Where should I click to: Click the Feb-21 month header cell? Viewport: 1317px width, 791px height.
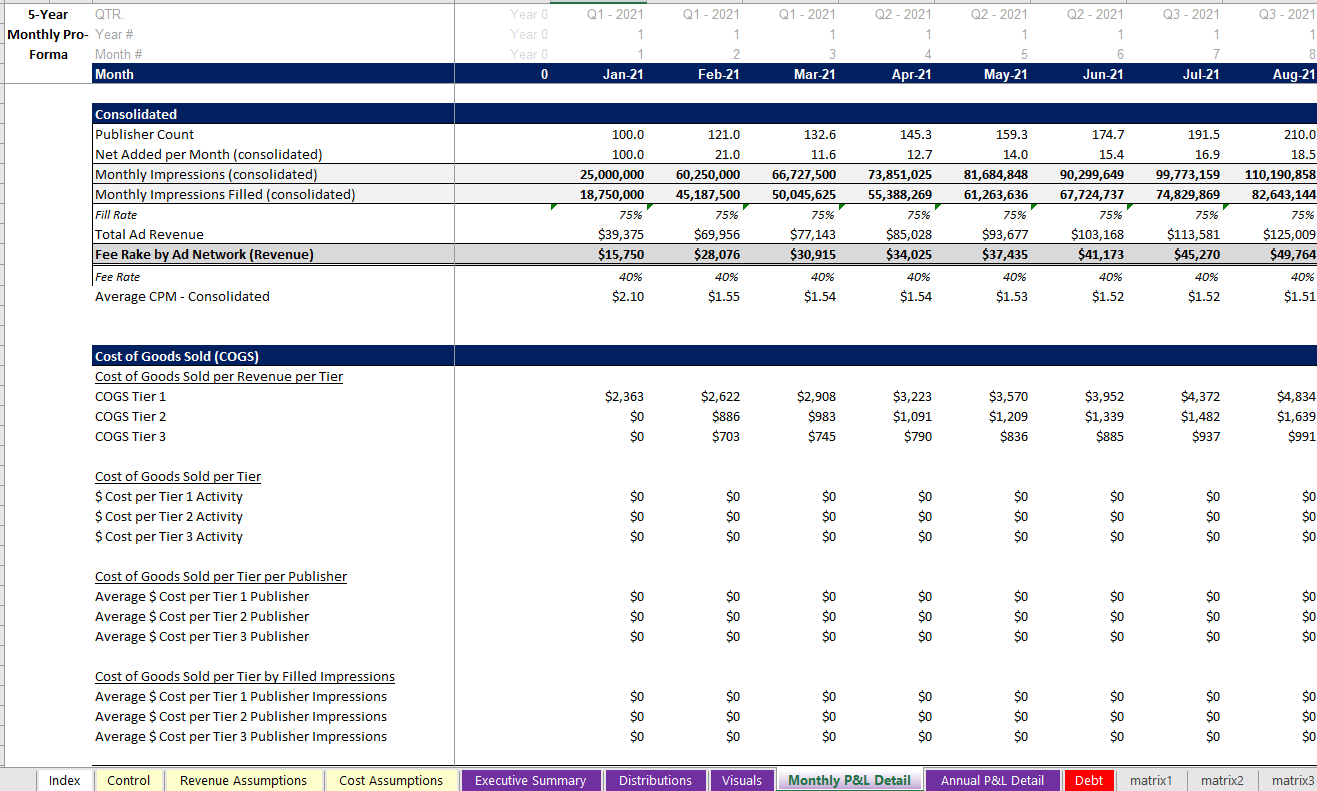pyautogui.click(x=694, y=74)
